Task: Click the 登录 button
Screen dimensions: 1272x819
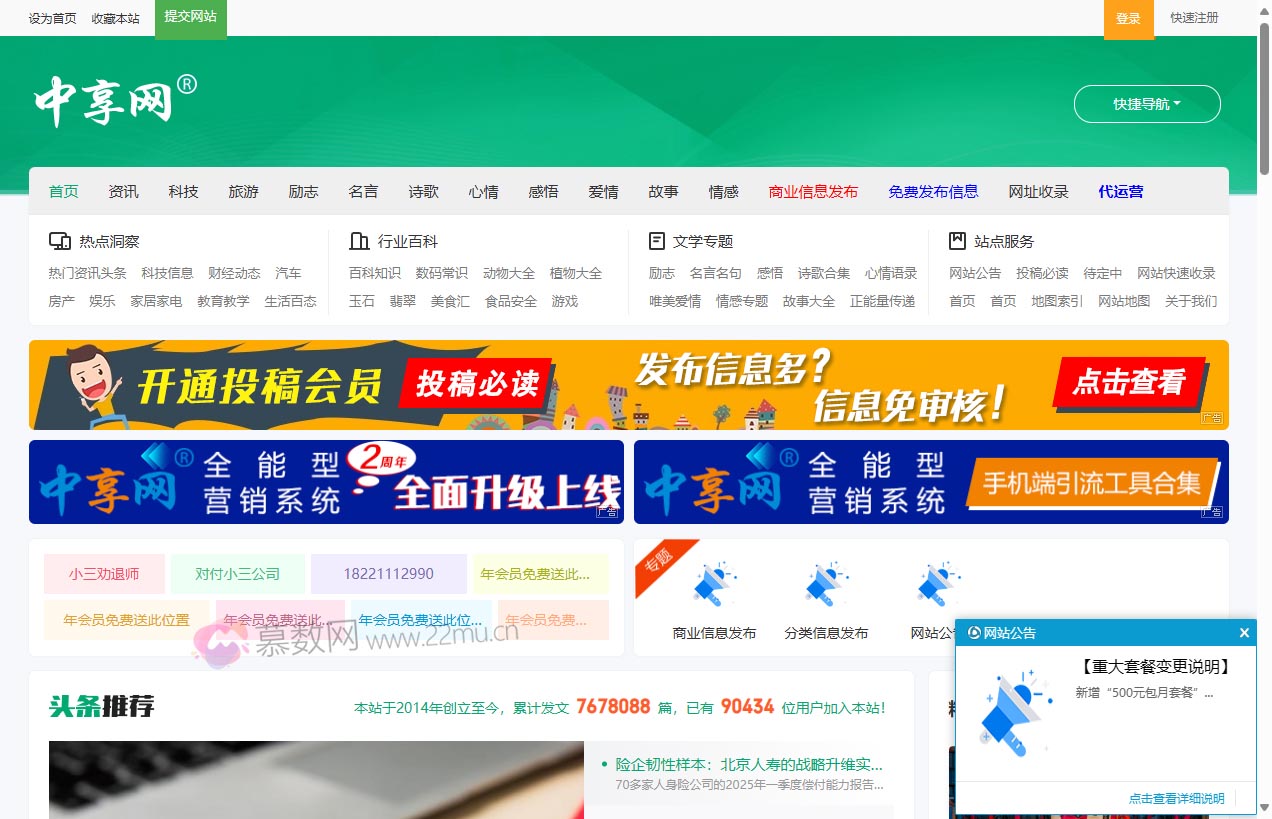Action: (x=1129, y=18)
